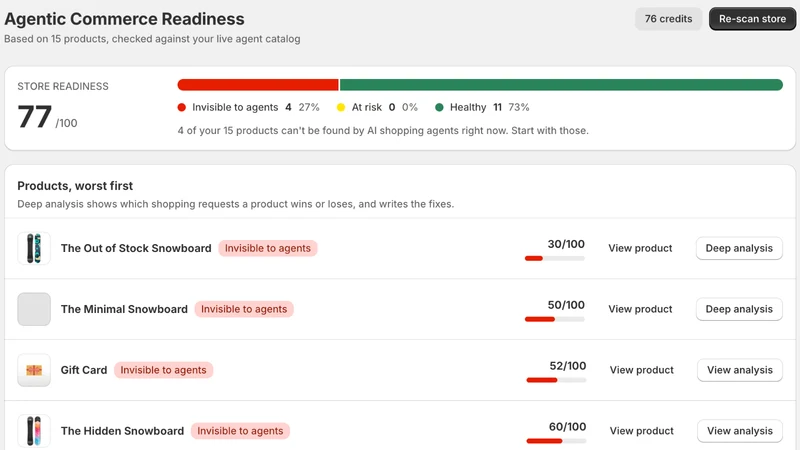Screen dimensions: 800x450
Task: Click the 60/100 score text
Action: point(567,427)
